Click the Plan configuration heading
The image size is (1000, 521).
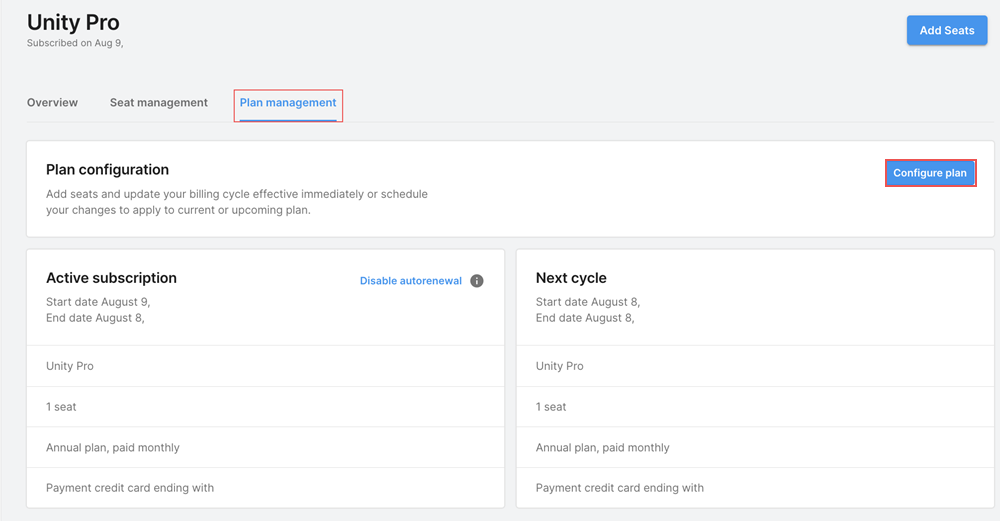(107, 170)
